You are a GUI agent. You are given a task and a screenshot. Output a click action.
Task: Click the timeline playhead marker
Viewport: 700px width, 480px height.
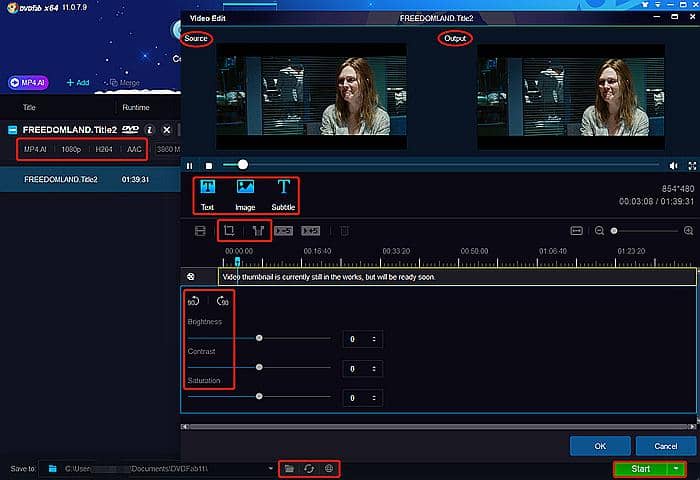[x=238, y=262]
